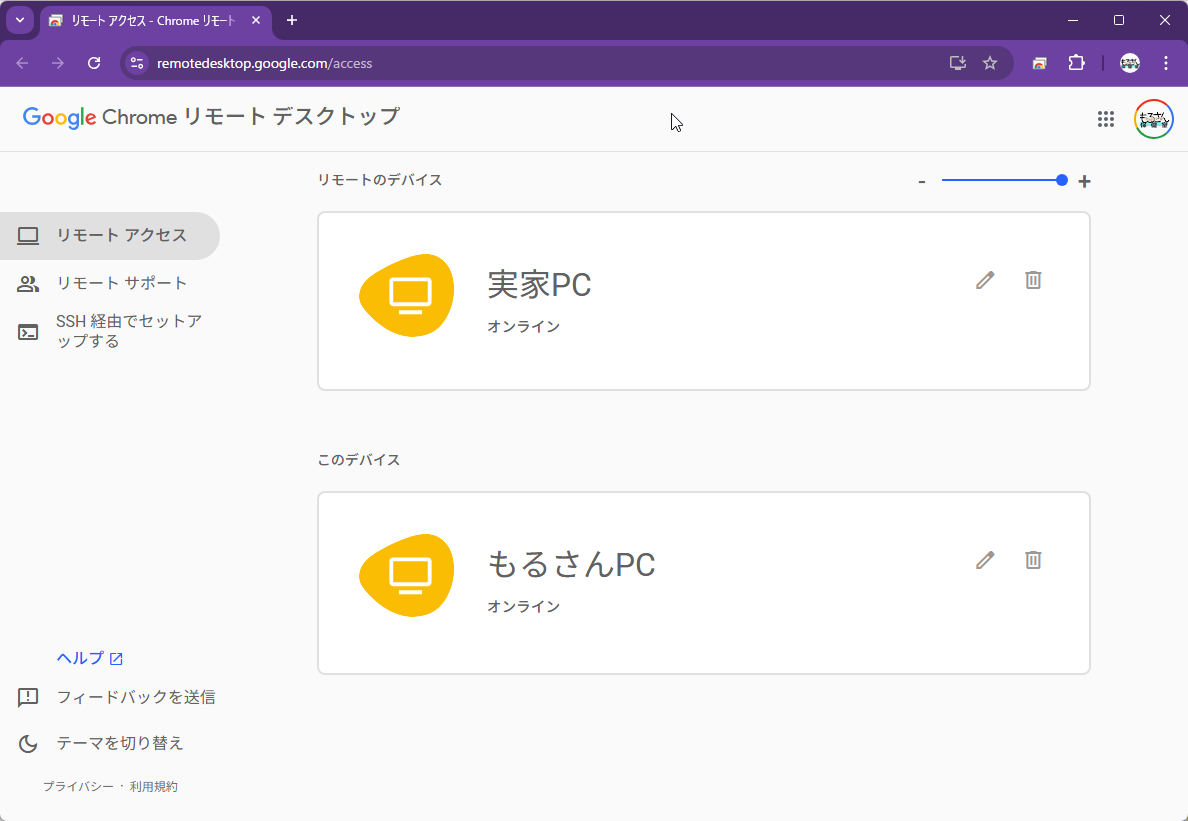
Task: Open SSH 経由でセットアップする section
Action: [x=128, y=331]
